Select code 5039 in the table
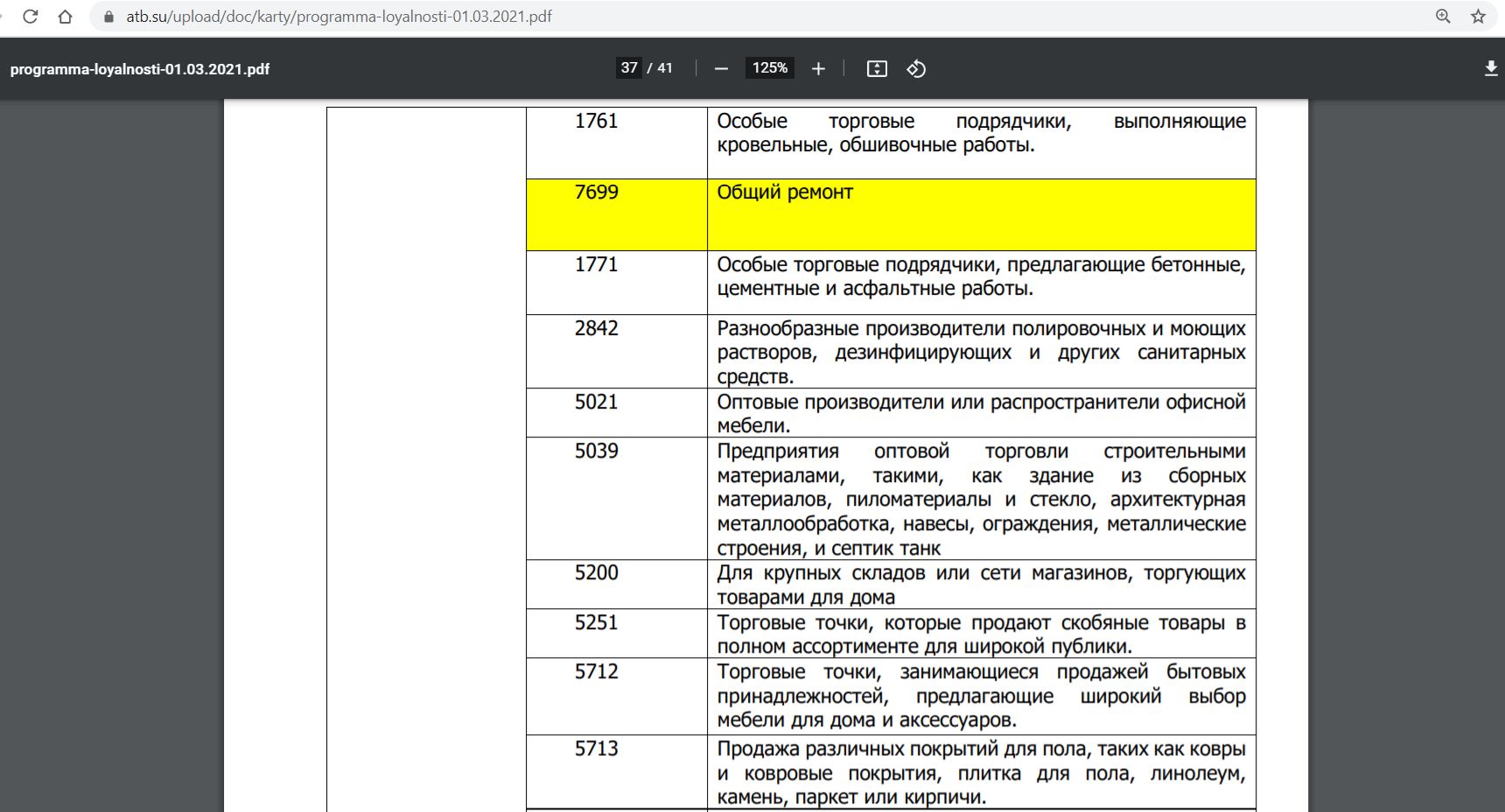The image size is (1505, 812). (x=596, y=451)
